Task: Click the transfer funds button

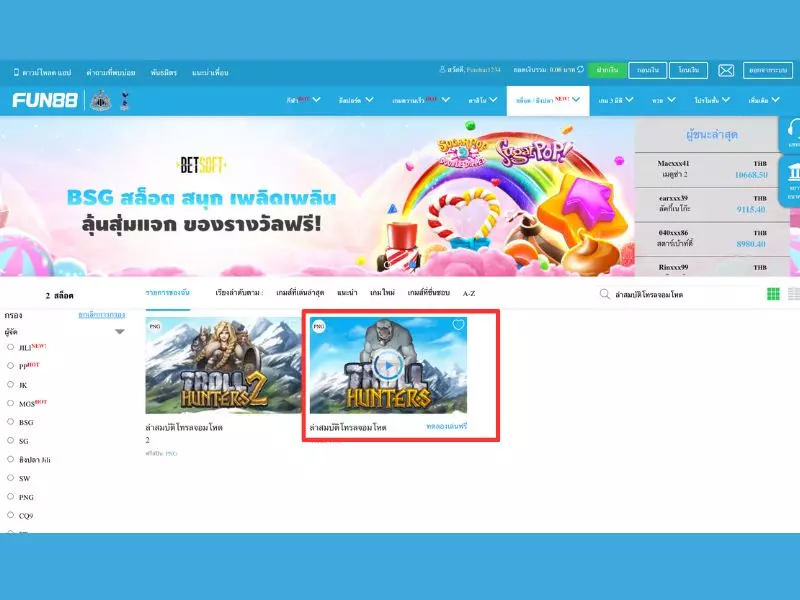Action: pyautogui.click(x=688, y=70)
